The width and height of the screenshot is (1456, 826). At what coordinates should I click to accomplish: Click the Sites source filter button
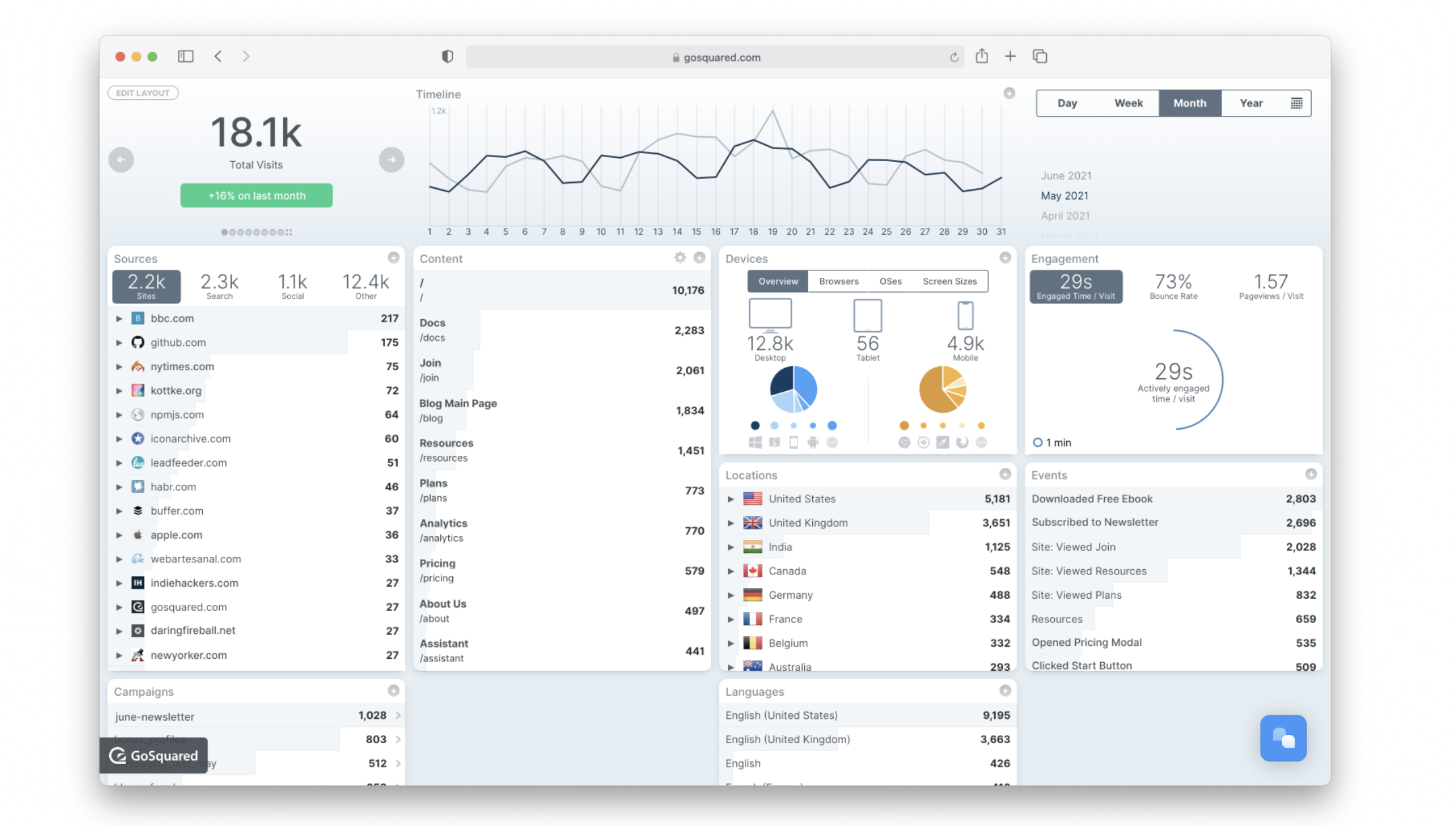click(148, 287)
